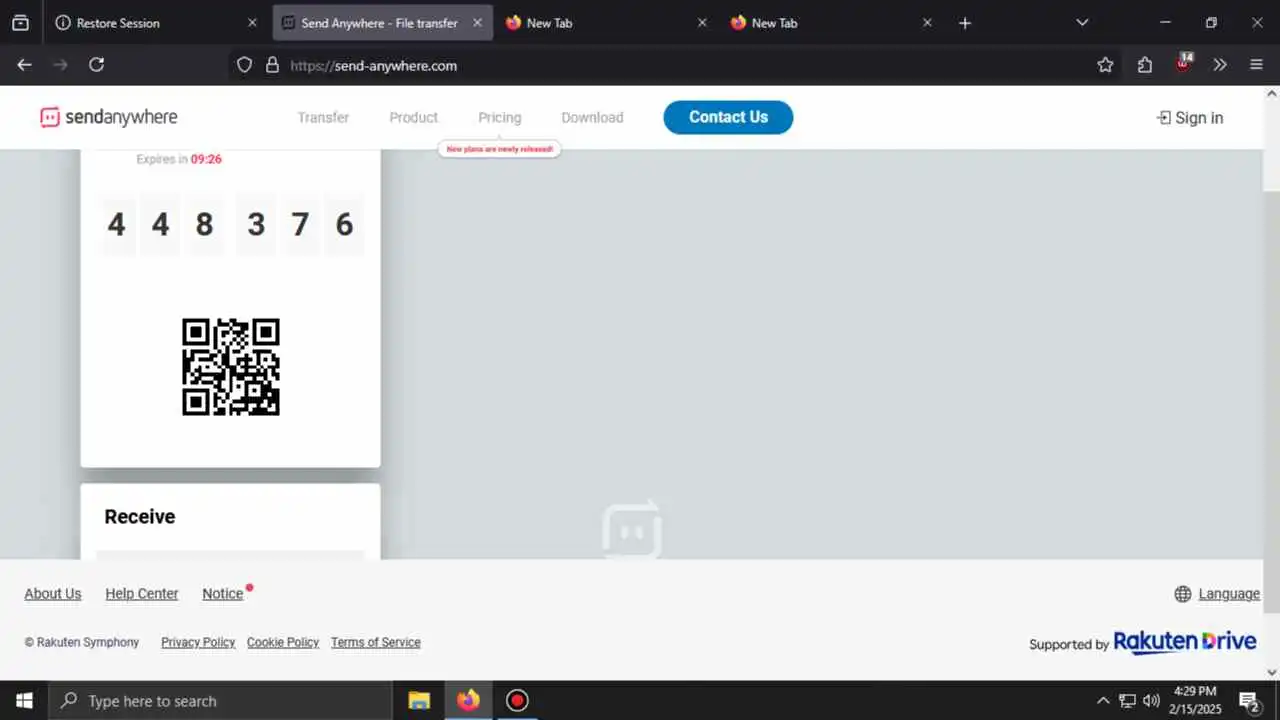Click the red screen recorder taskbar icon

(517, 701)
